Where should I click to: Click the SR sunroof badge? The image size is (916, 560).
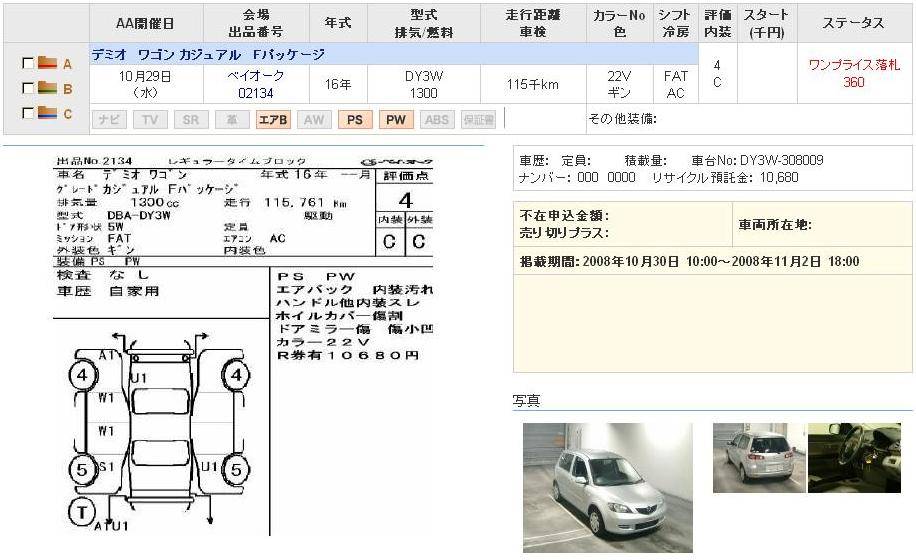coord(191,120)
